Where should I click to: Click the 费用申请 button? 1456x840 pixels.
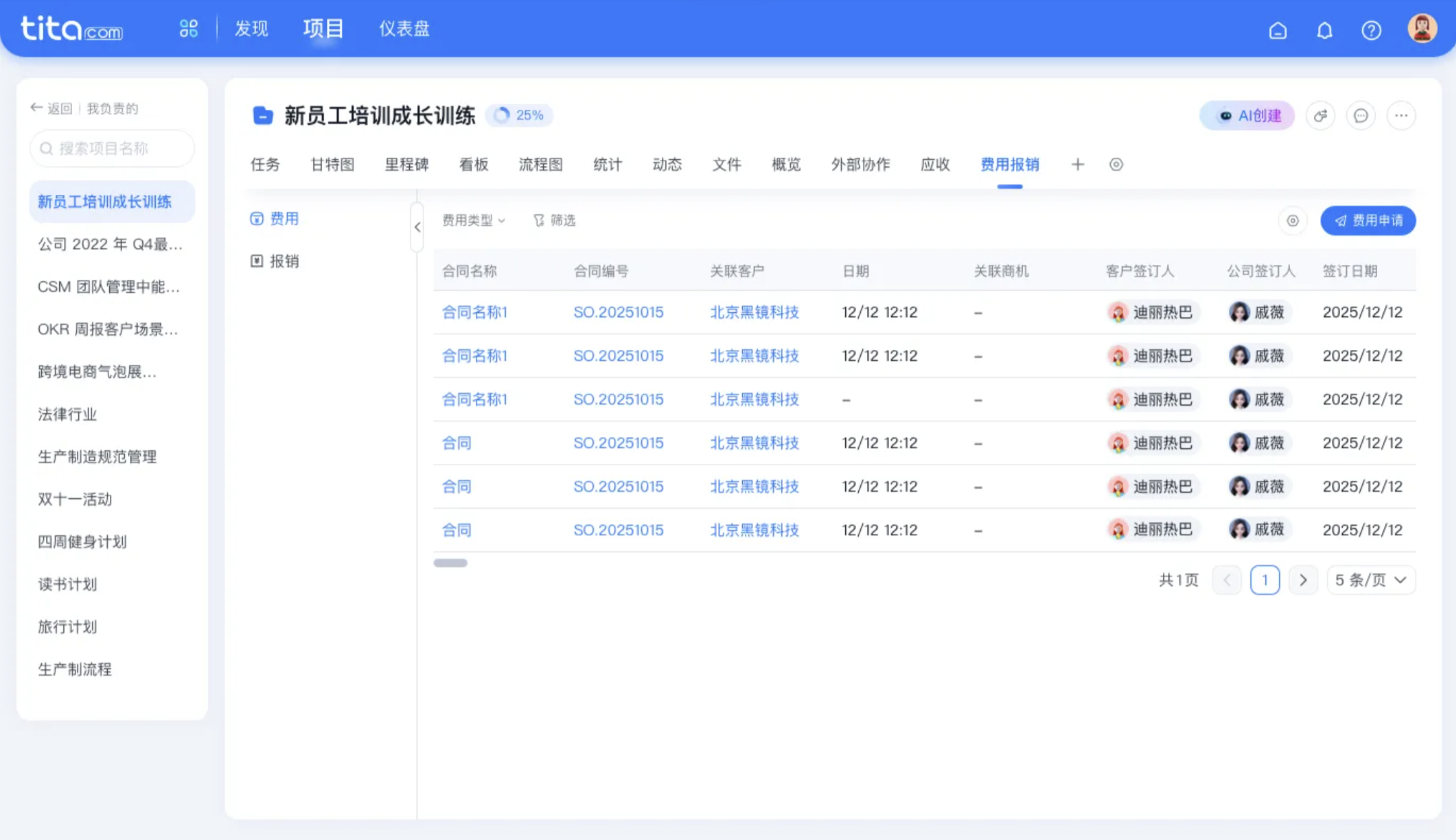pyautogui.click(x=1368, y=220)
